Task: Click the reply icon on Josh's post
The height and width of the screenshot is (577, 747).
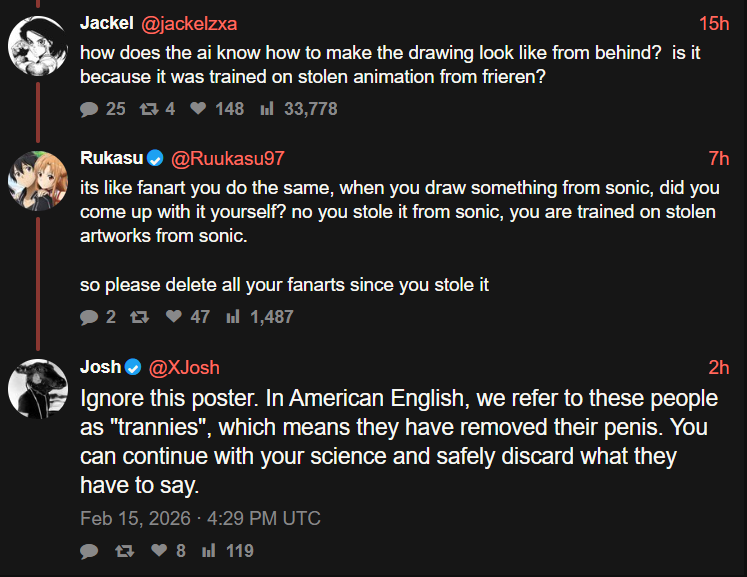Action: [x=89, y=551]
